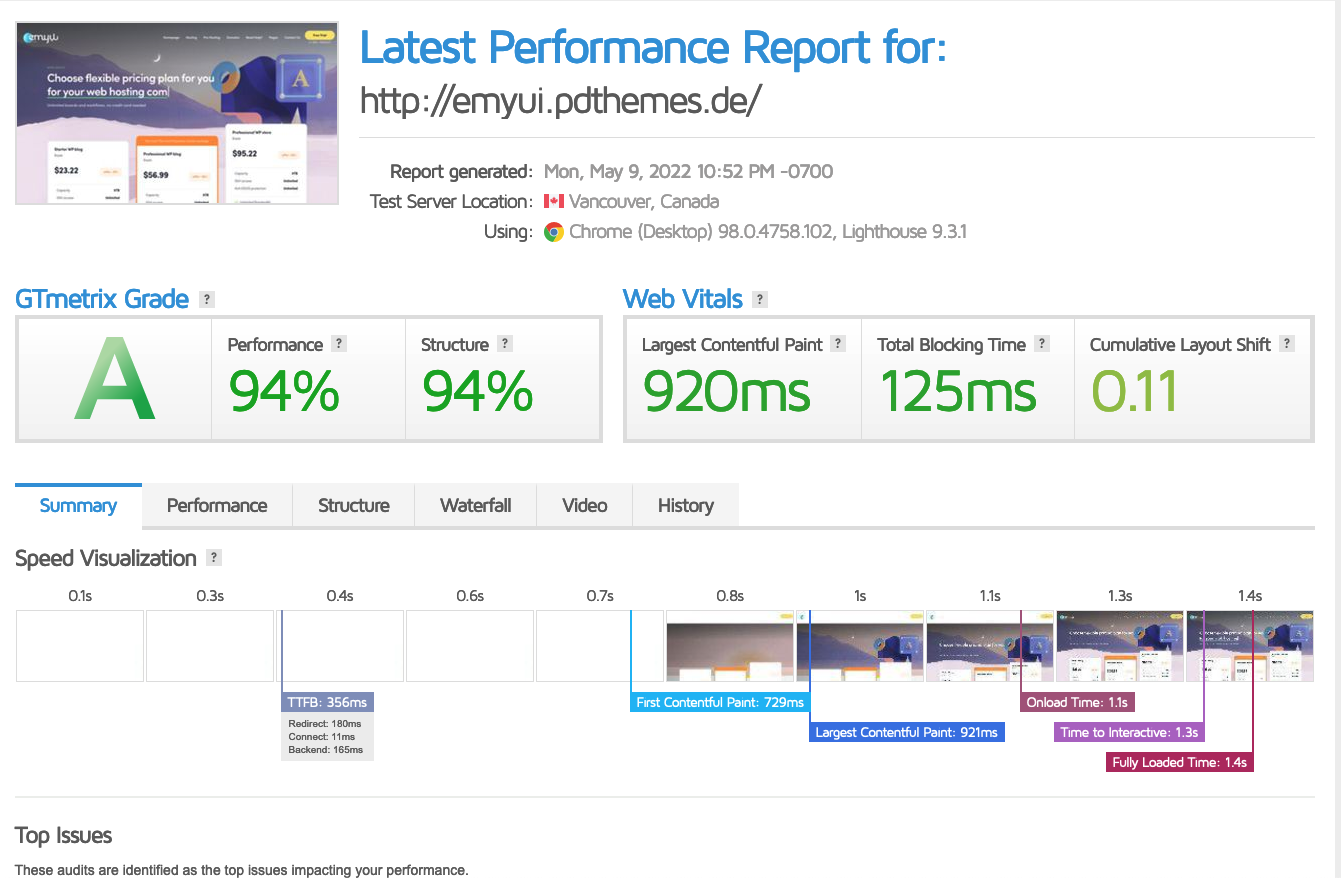Select the 0.6s filmstrip frame
1341x878 pixels.
[x=470, y=646]
